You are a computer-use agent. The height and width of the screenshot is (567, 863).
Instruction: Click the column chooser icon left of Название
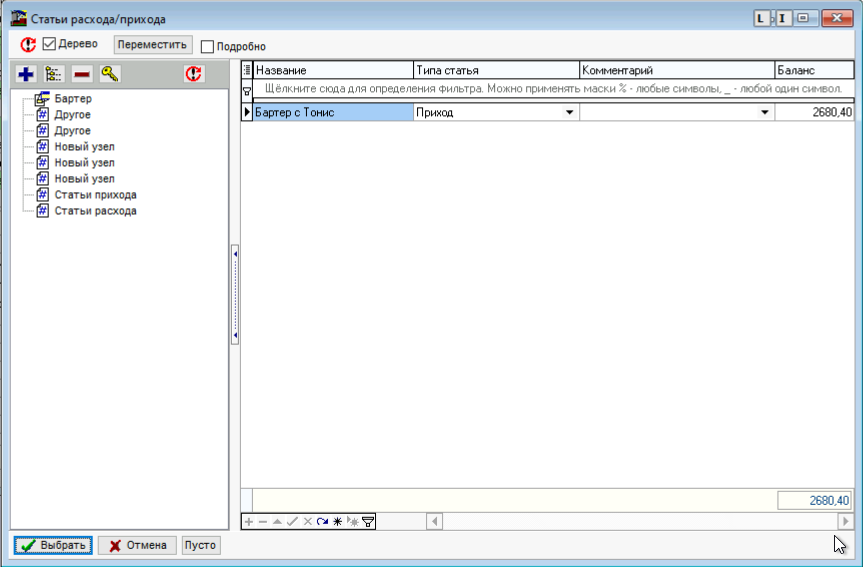point(247,70)
